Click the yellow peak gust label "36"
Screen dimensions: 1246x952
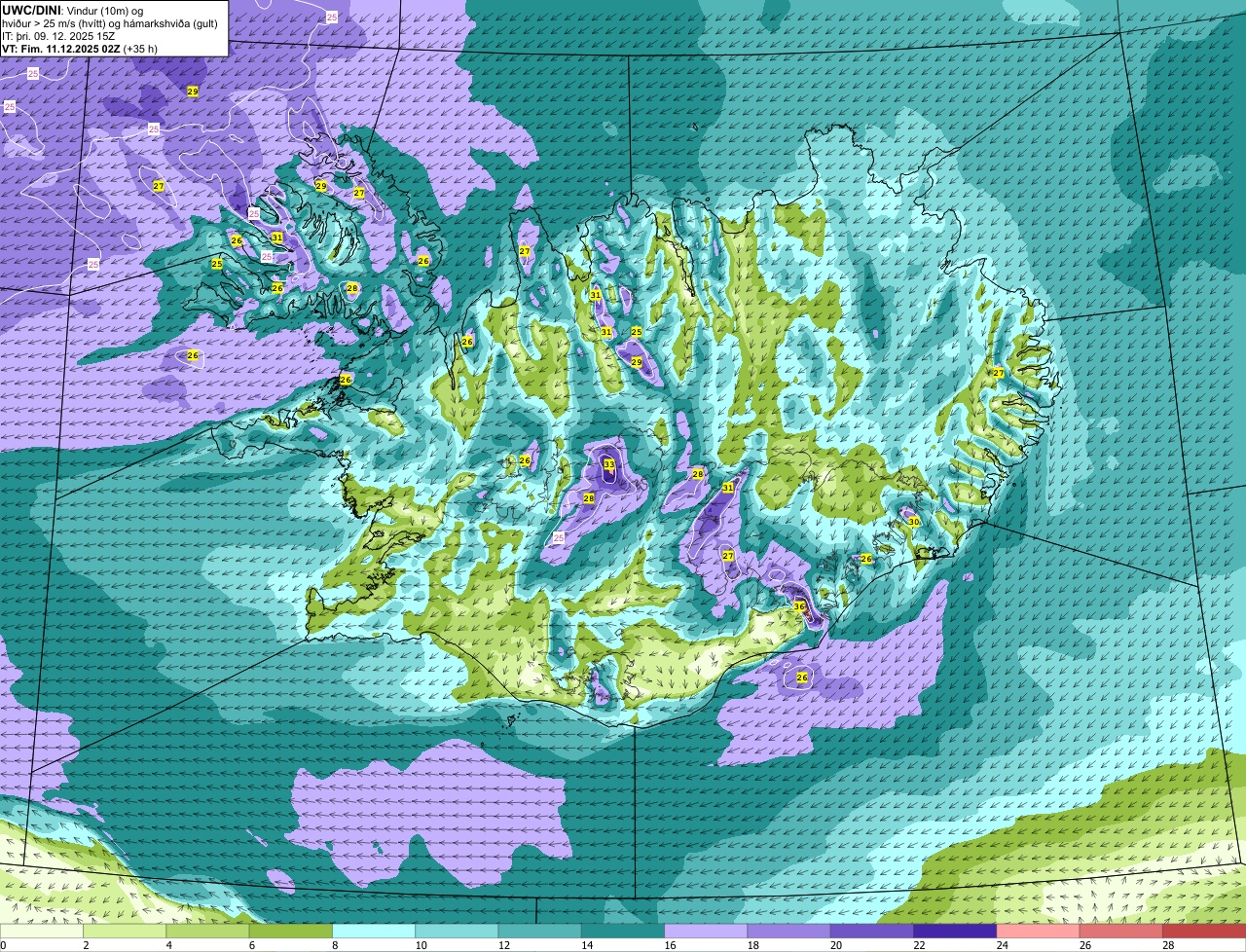(799, 605)
